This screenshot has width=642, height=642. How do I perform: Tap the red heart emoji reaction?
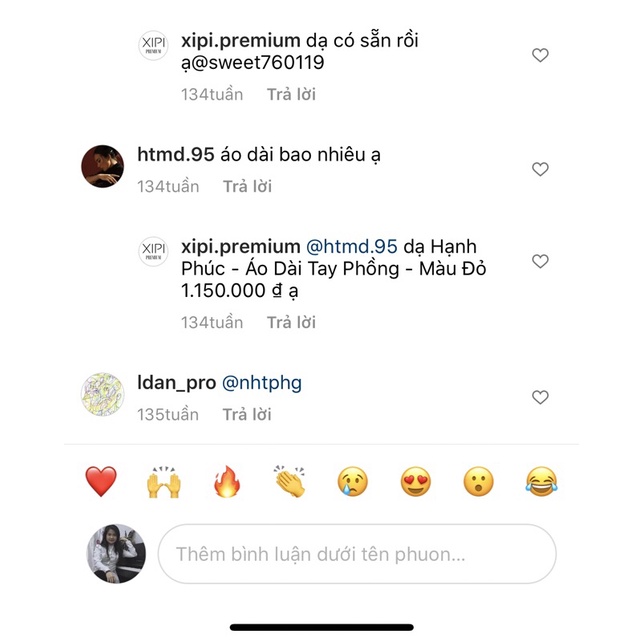tap(101, 482)
